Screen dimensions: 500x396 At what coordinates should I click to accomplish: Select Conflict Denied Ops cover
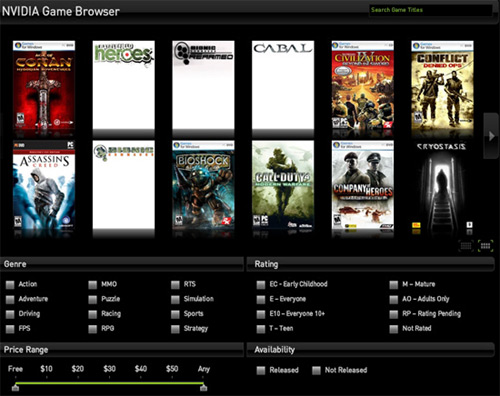[442, 85]
